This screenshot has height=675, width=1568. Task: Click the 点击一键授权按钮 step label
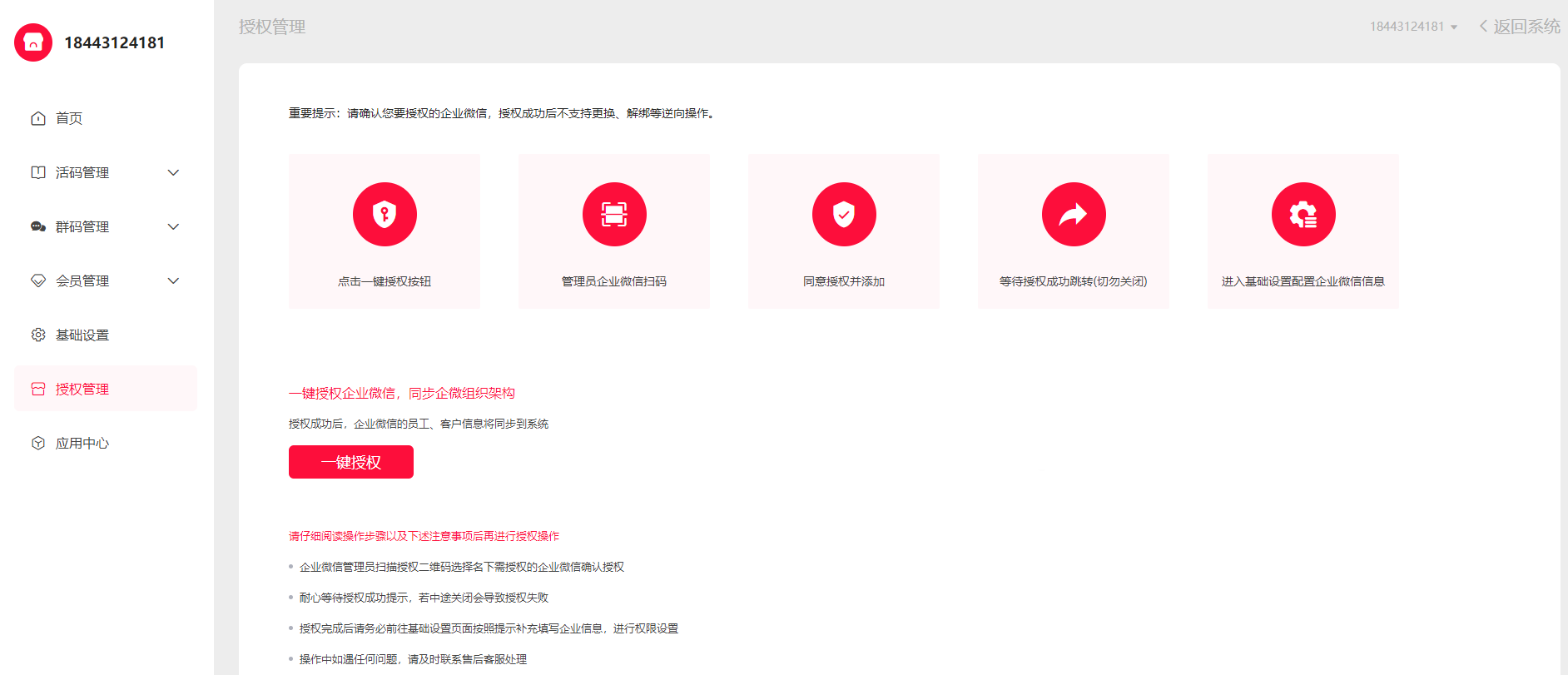point(385,281)
